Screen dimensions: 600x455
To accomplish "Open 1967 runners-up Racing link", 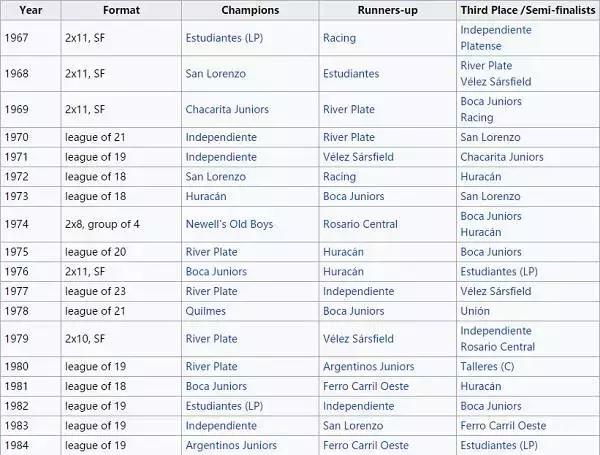I will pos(339,38).
